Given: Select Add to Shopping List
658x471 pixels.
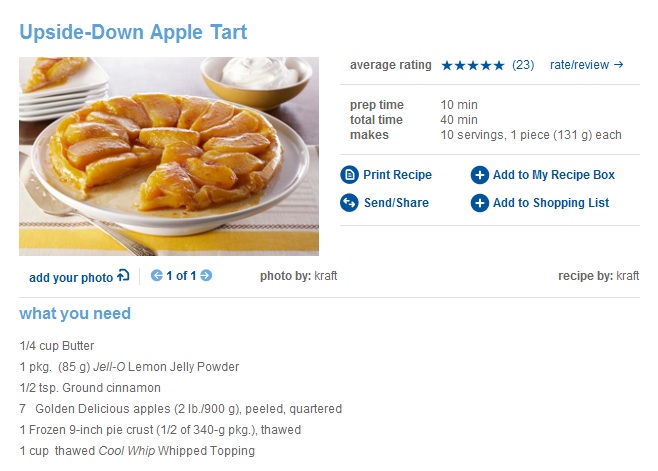Looking at the screenshot, I should pyautogui.click(x=550, y=203).
